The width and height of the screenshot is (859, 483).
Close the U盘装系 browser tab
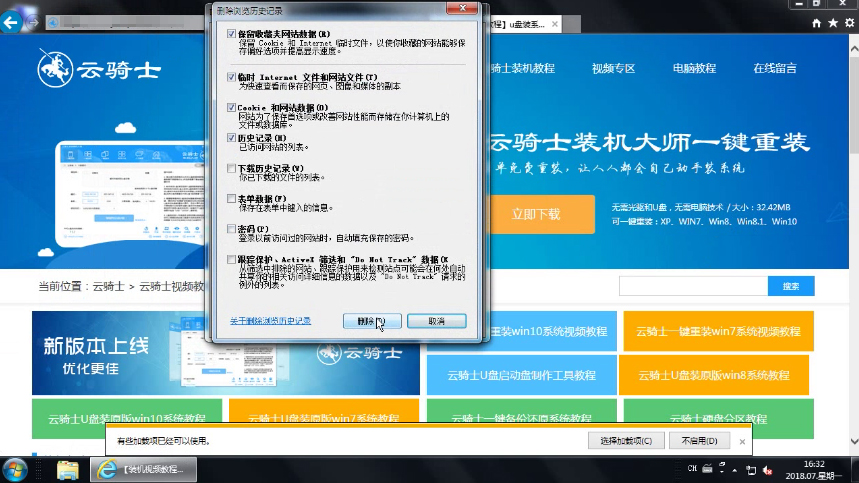coord(555,24)
